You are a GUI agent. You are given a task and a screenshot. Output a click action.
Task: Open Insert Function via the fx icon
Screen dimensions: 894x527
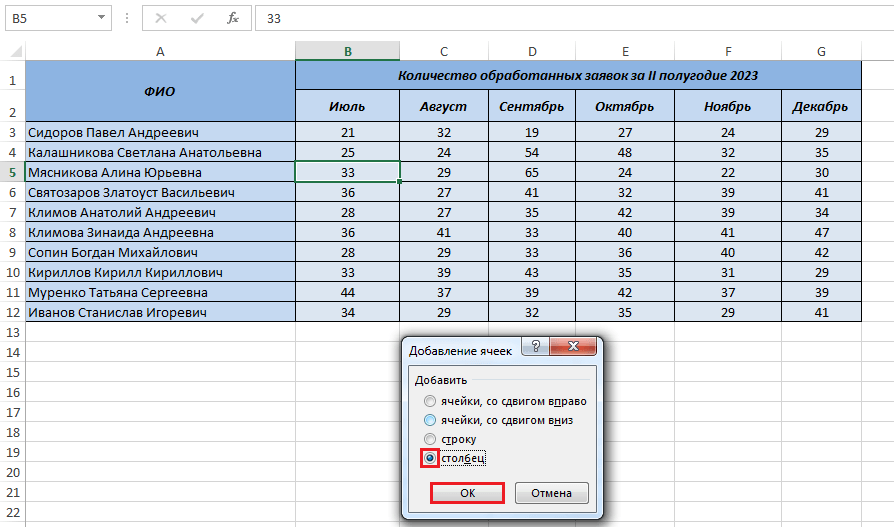click(232, 18)
